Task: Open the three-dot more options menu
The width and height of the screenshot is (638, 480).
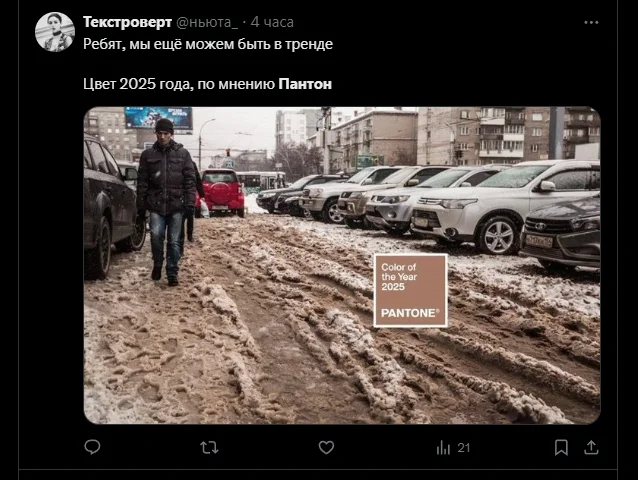Action: (x=591, y=22)
